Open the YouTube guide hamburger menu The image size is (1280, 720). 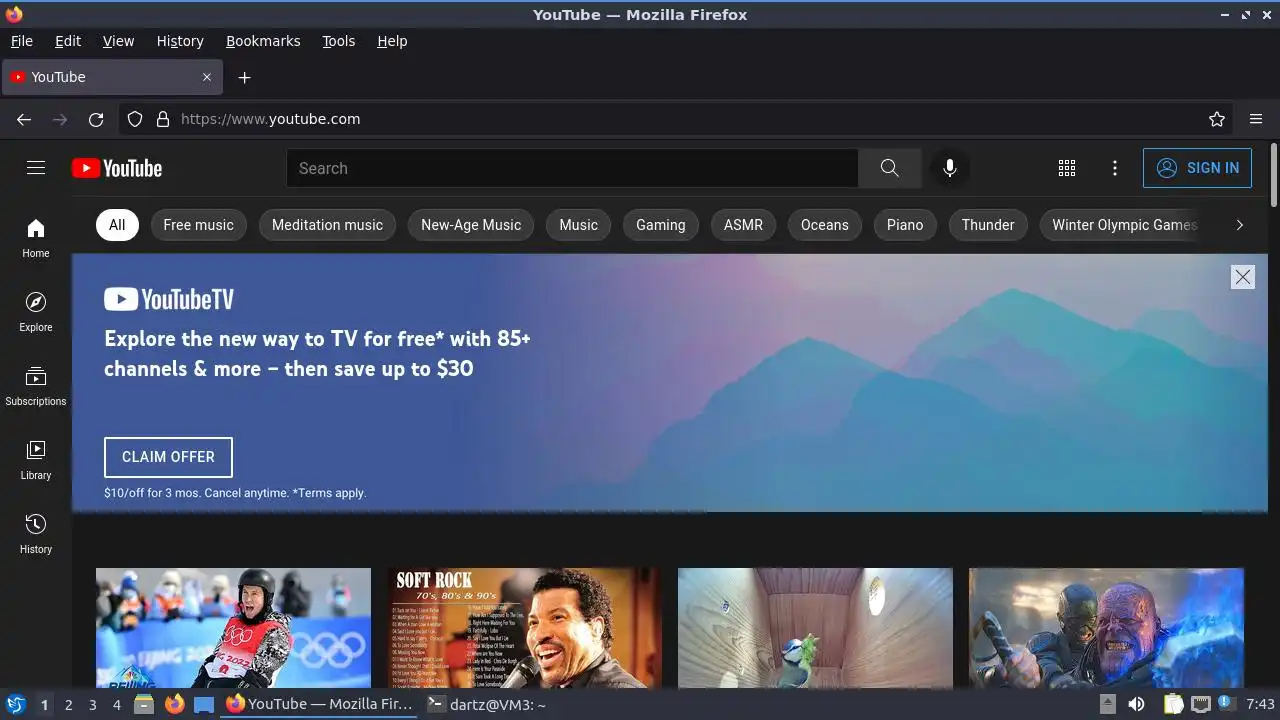coord(36,168)
